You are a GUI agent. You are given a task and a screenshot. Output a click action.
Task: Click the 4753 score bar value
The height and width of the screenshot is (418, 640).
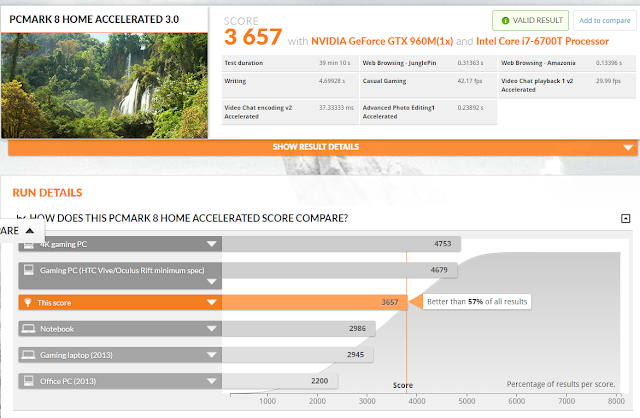pos(442,244)
